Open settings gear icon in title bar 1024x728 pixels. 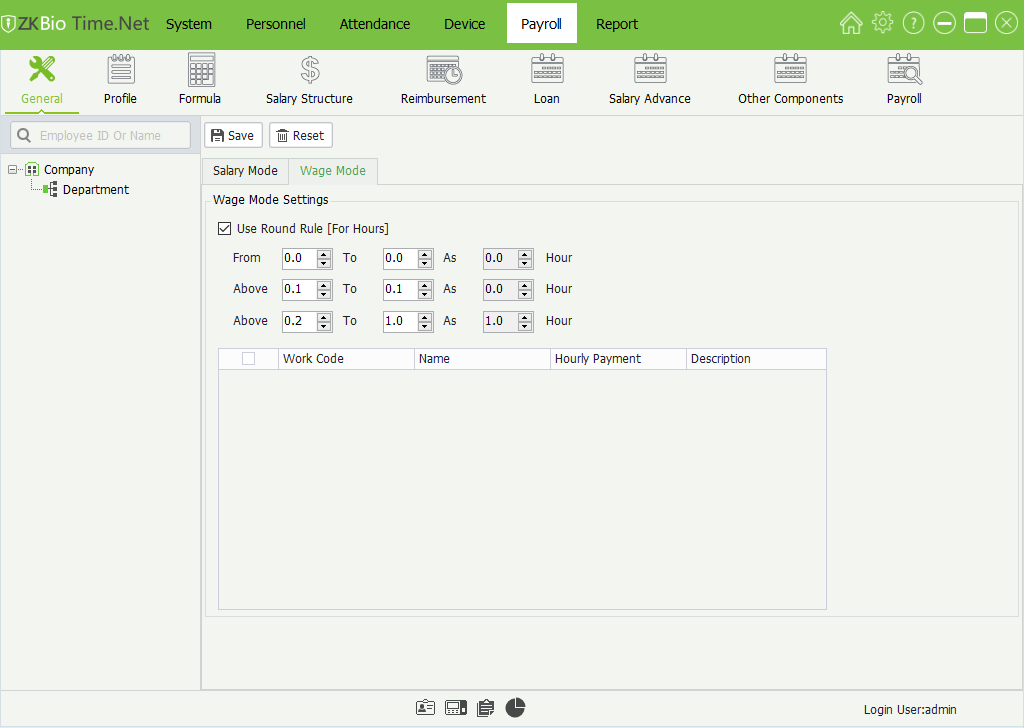pos(882,23)
